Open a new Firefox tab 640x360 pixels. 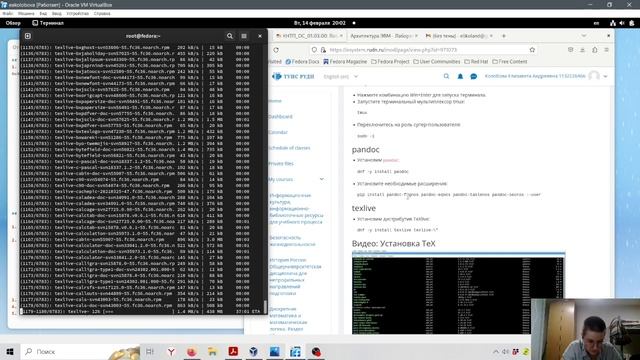[x=504, y=36]
